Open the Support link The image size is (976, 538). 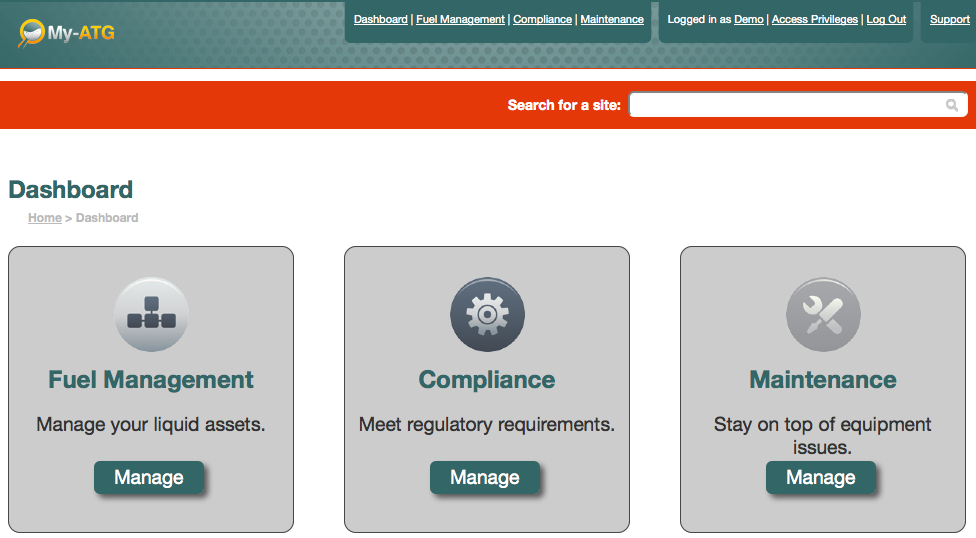949,19
